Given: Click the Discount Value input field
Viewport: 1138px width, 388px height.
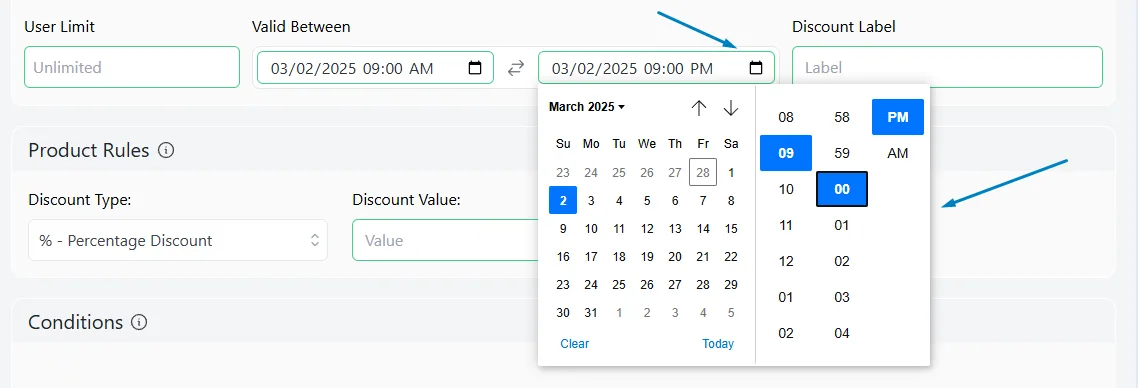Looking at the screenshot, I should (x=446, y=240).
